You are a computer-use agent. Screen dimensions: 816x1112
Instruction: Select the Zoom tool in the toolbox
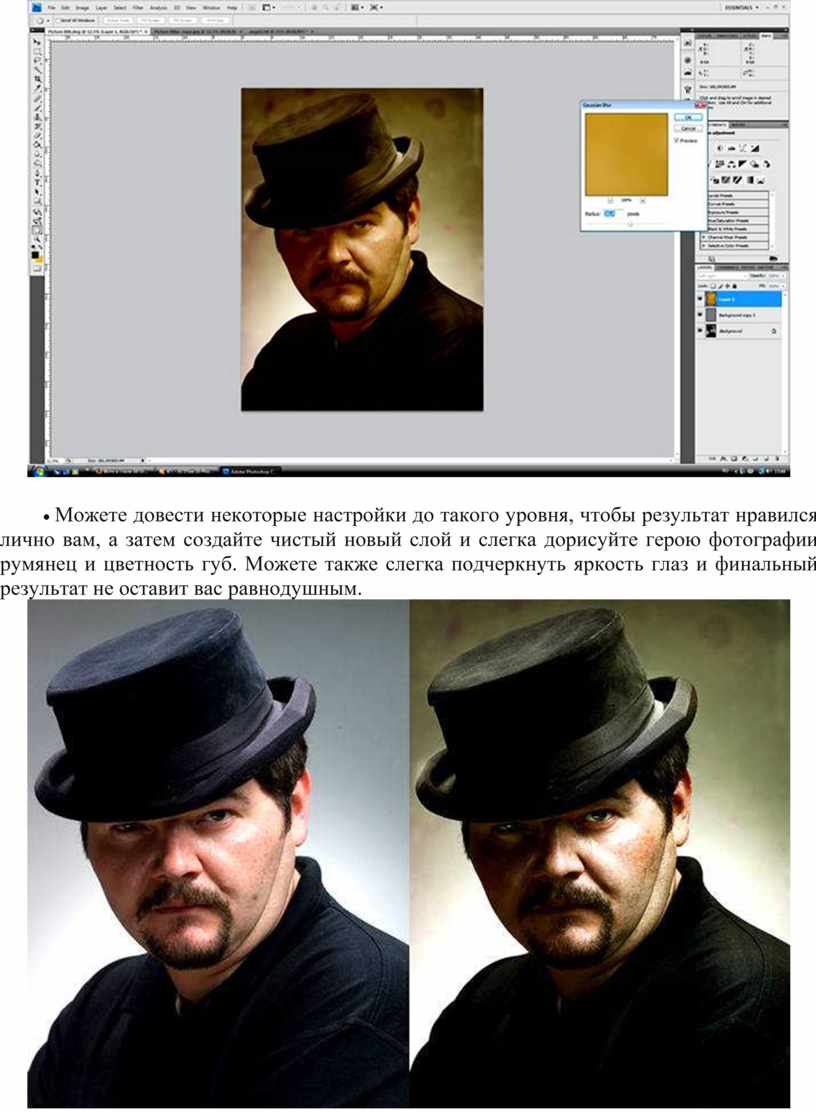38,238
